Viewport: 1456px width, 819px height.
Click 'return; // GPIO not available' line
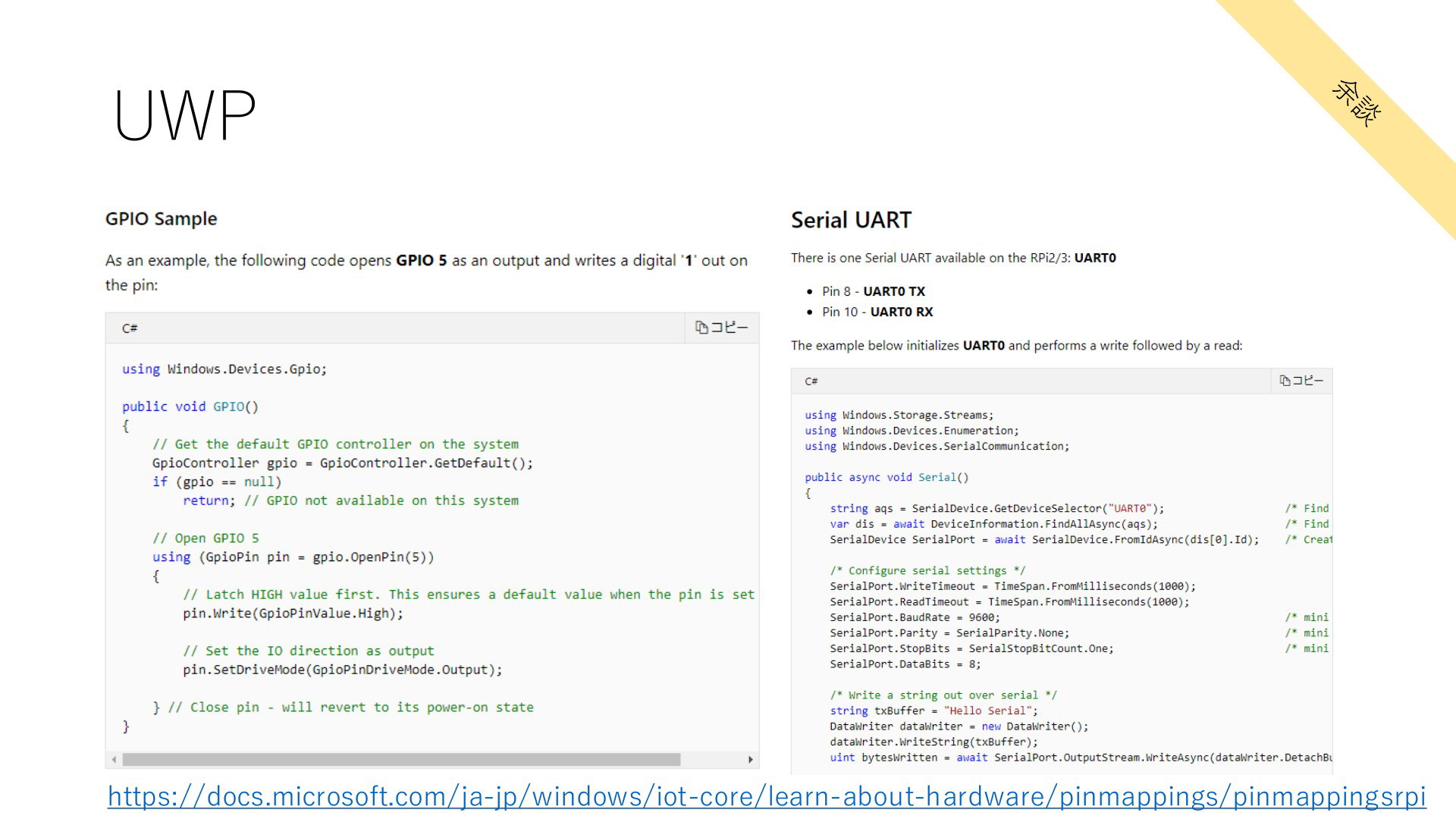pos(350,500)
